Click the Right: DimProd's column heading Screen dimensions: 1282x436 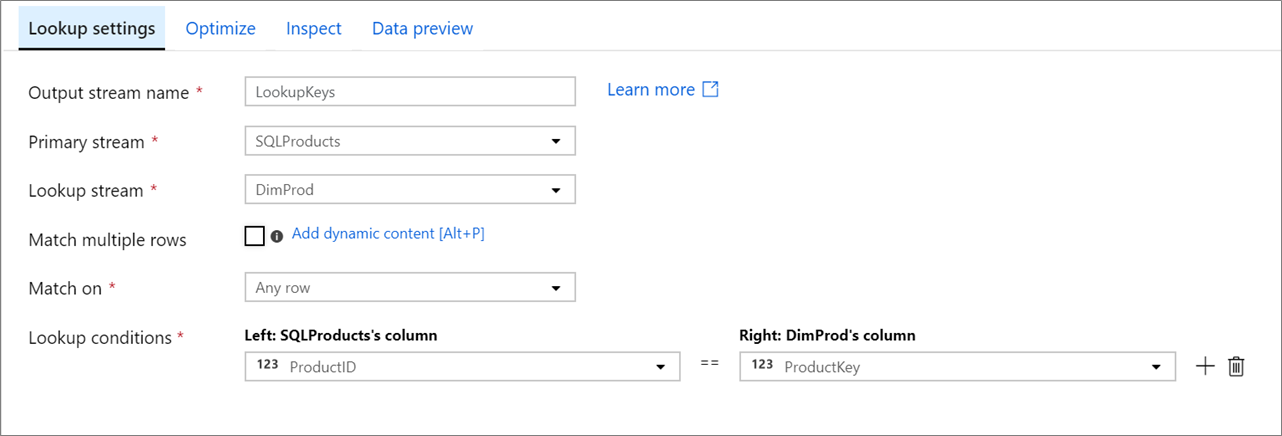click(828, 336)
